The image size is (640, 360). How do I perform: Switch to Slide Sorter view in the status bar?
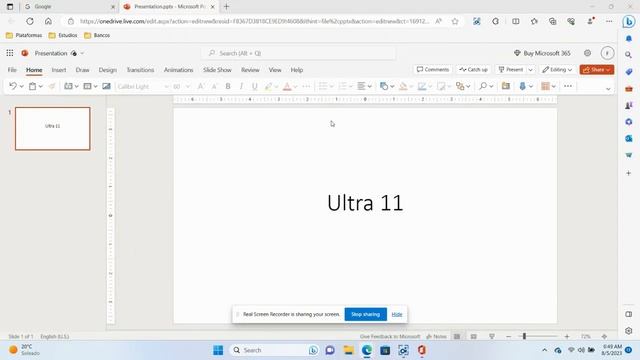(473, 336)
